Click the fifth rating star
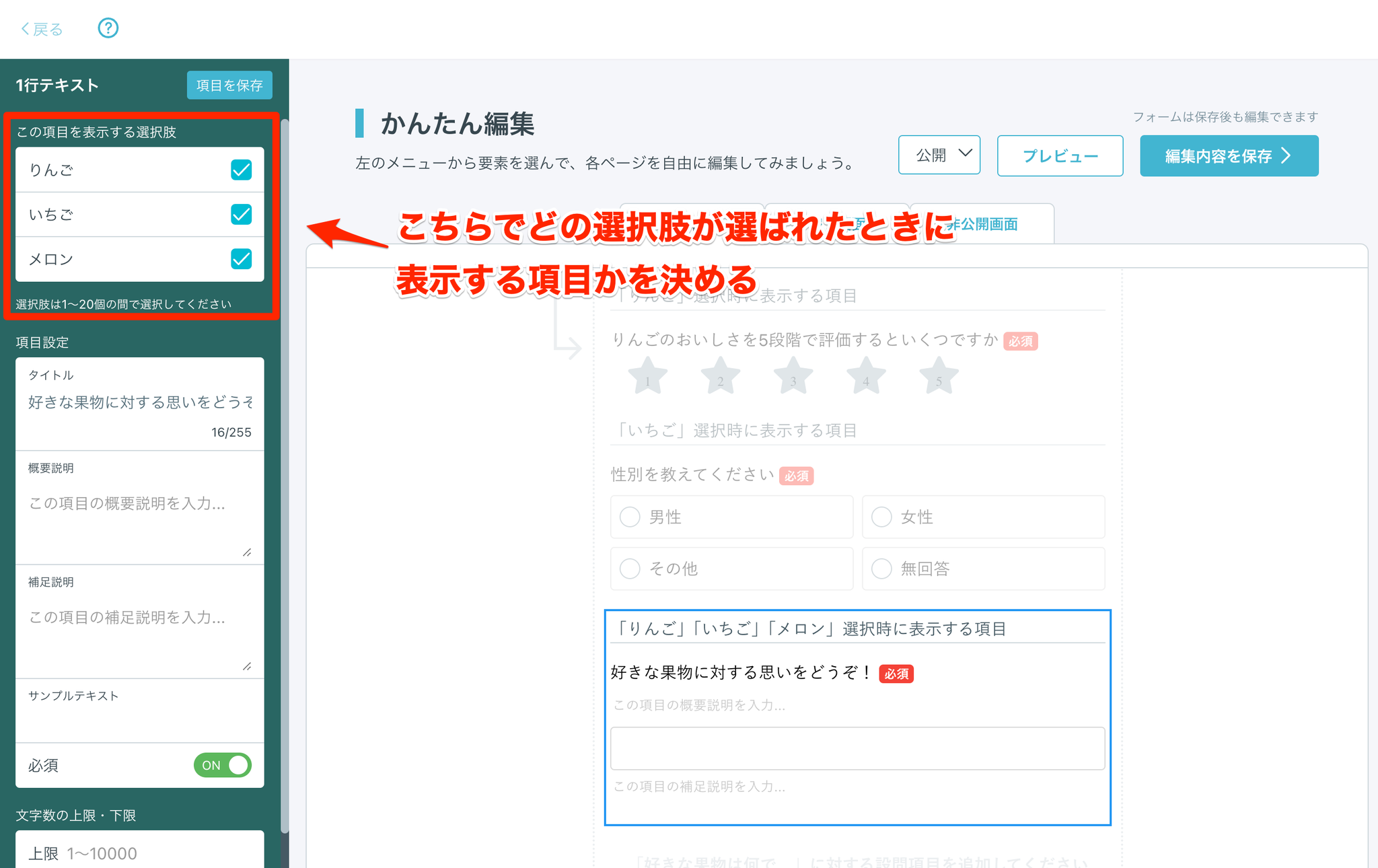1378x868 pixels. 939,376
